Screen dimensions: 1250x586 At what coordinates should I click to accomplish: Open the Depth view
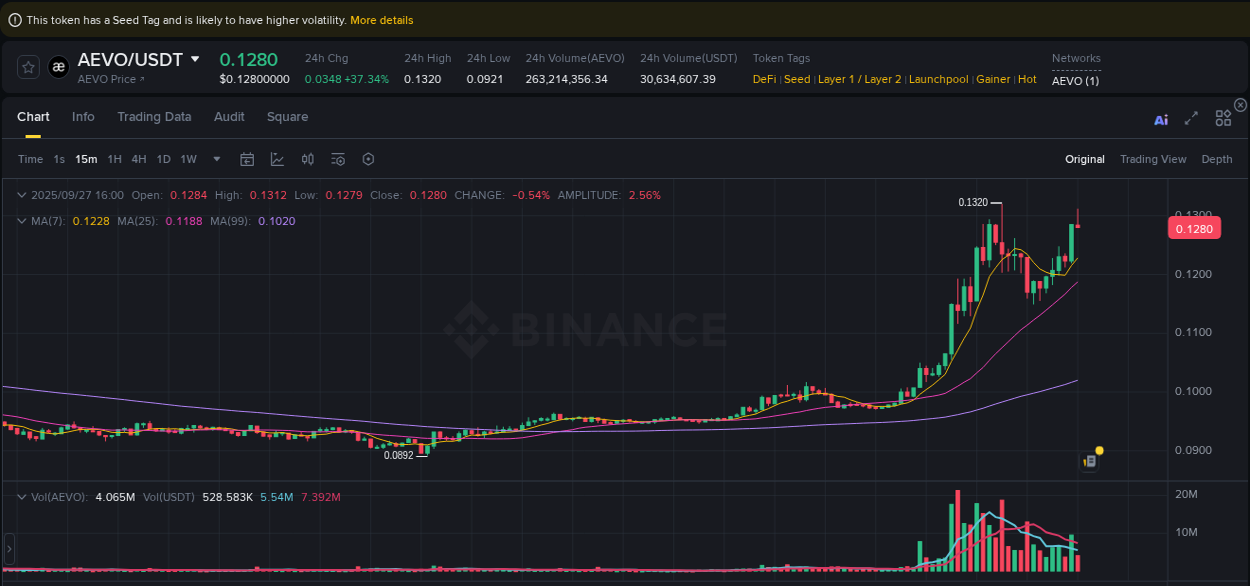[1217, 159]
